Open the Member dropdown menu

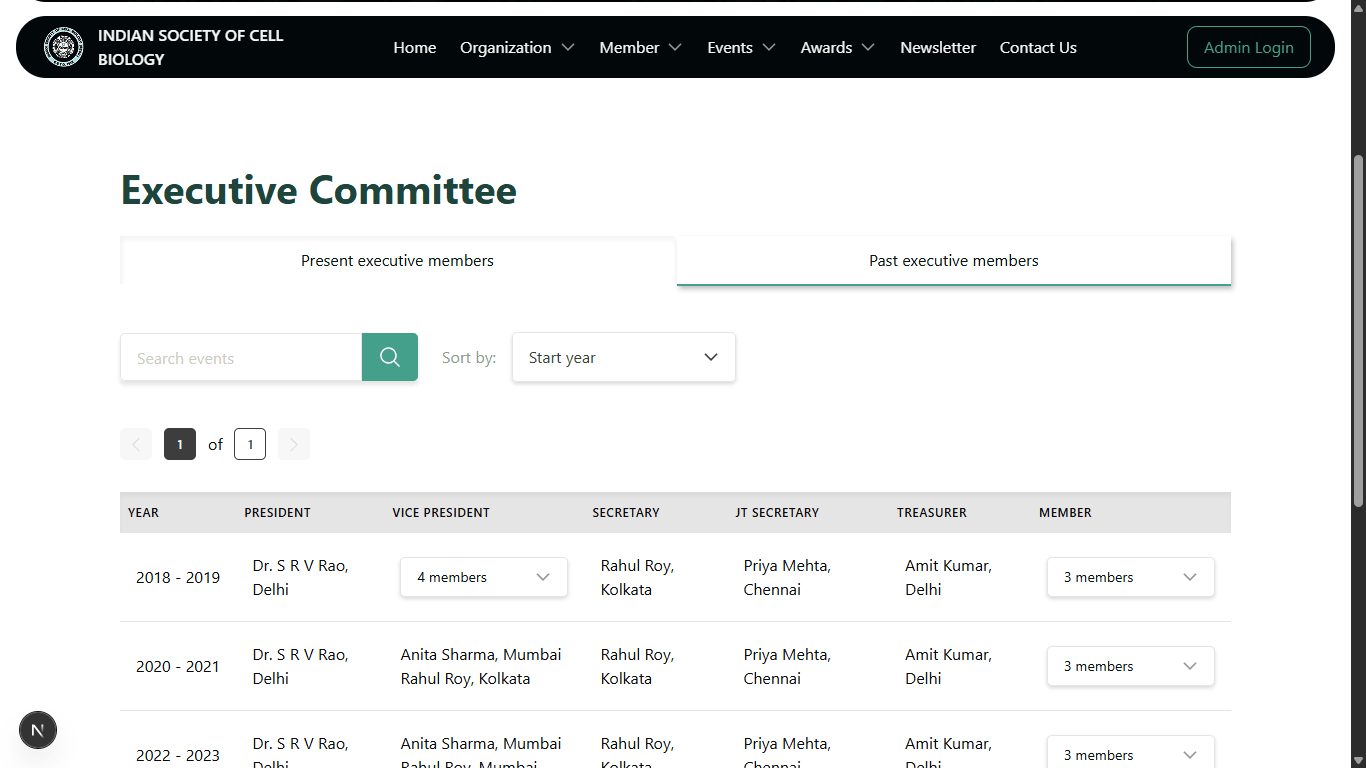(640, 47)
